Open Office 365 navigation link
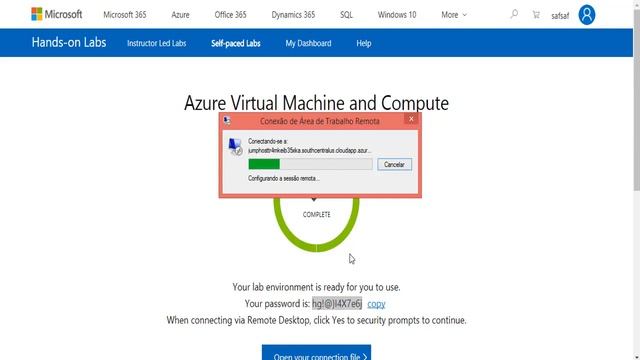 tap(230, 15)
